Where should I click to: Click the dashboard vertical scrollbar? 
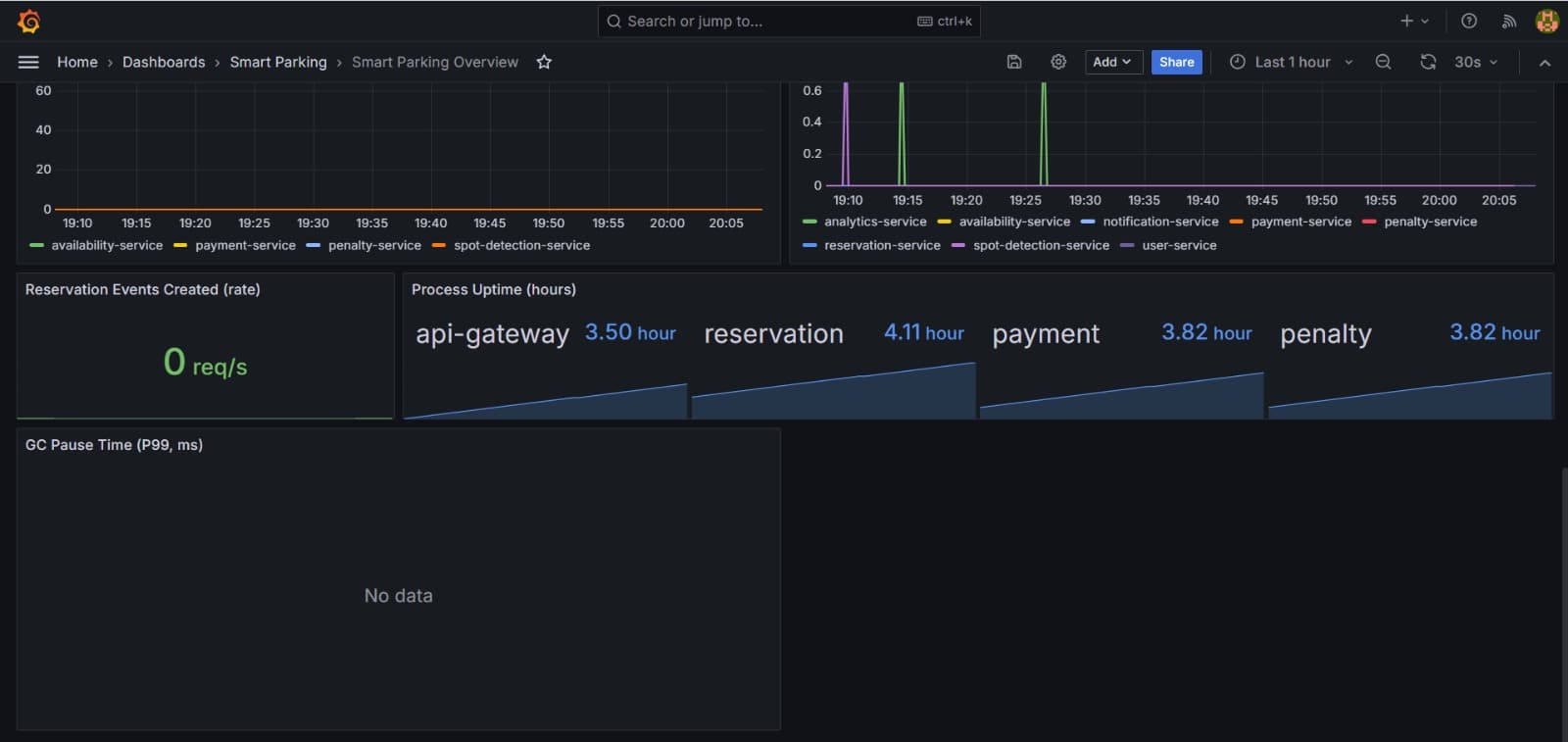[x=1563, y=603]
